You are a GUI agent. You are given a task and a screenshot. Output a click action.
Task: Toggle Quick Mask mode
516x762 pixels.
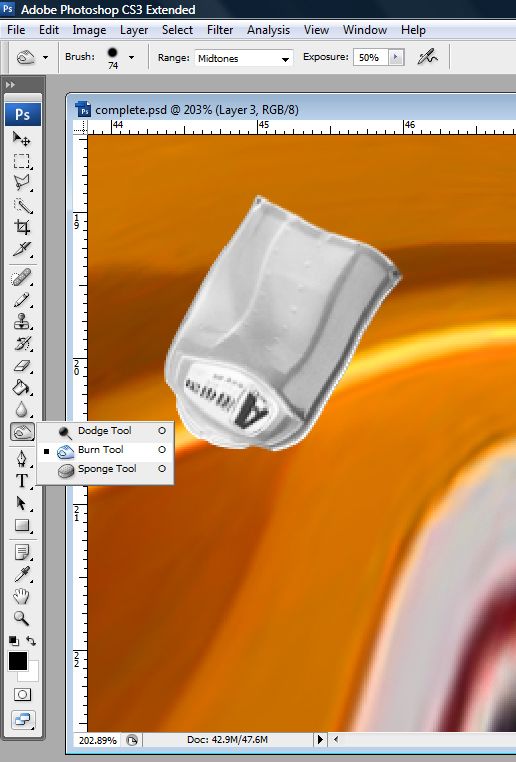click(x=22, y=694)
